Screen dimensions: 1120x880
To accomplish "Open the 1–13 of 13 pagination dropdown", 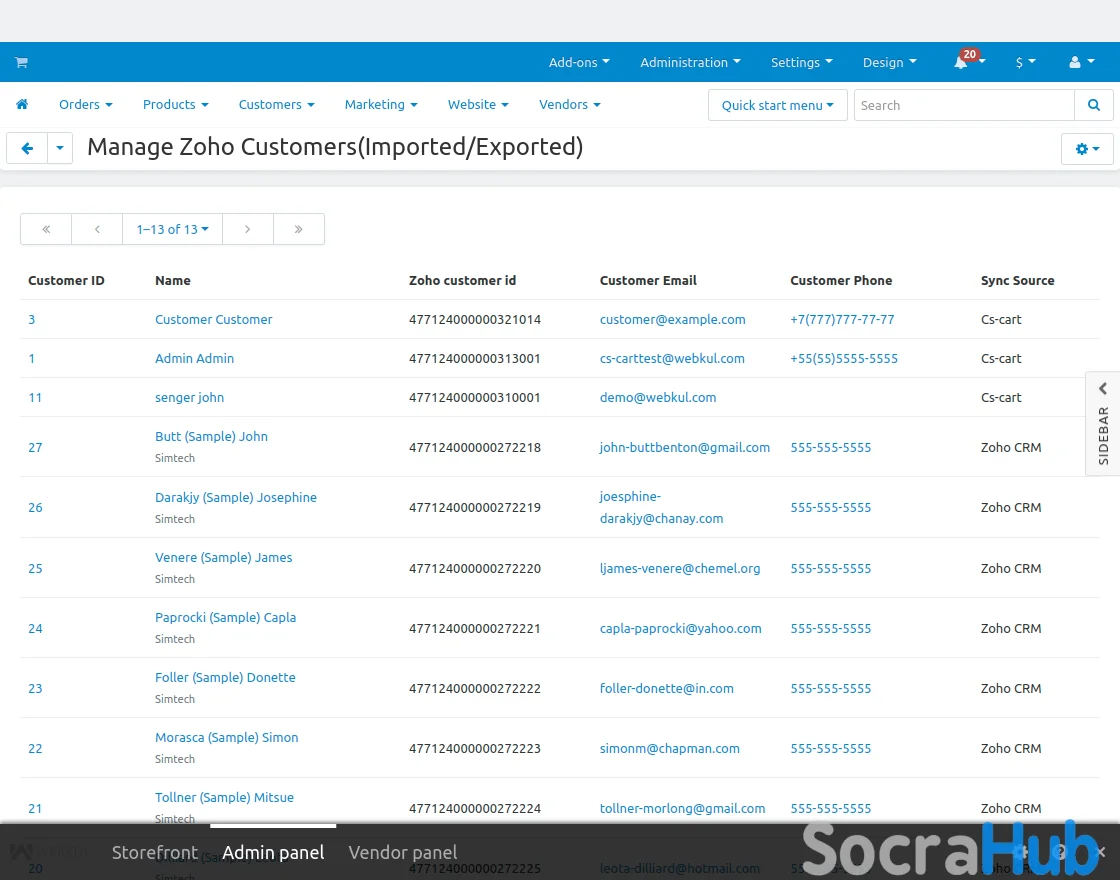I will click(172, 229).
